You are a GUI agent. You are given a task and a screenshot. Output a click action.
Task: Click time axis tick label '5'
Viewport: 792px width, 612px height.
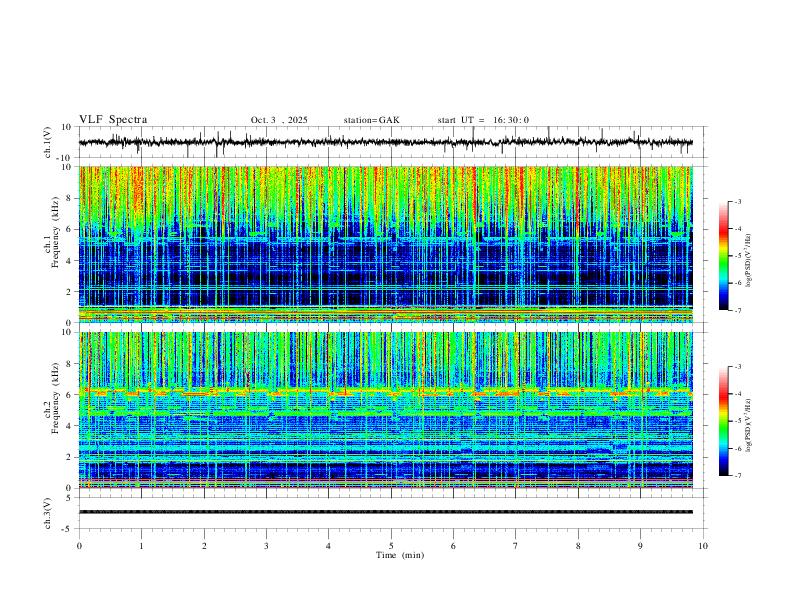point(391,546)
